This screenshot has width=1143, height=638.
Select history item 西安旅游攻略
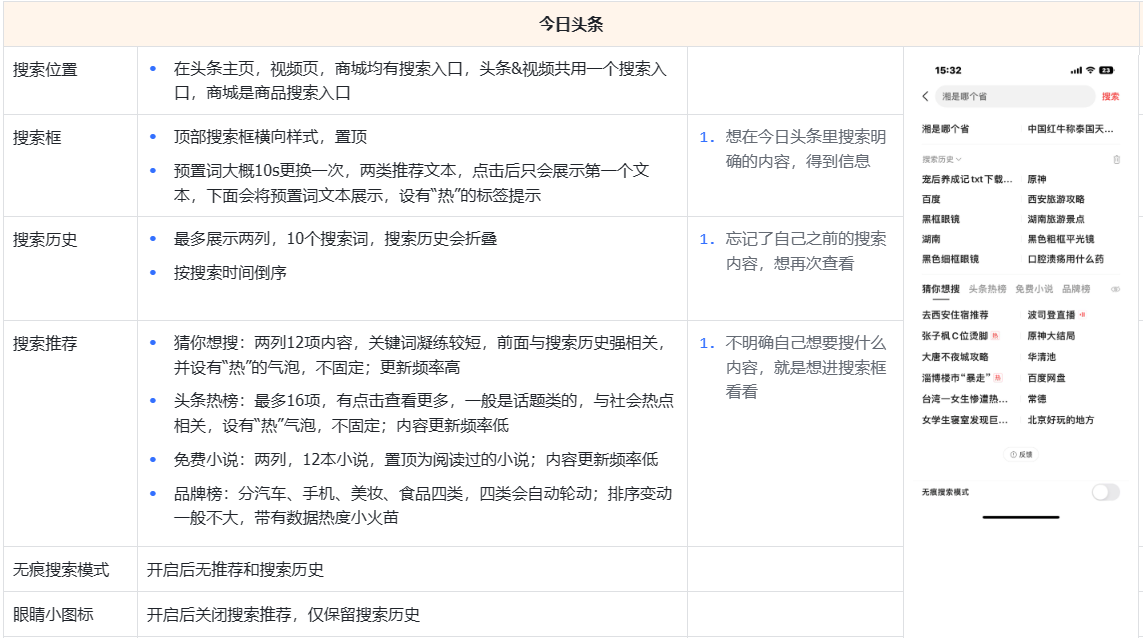pos(1056,199)
